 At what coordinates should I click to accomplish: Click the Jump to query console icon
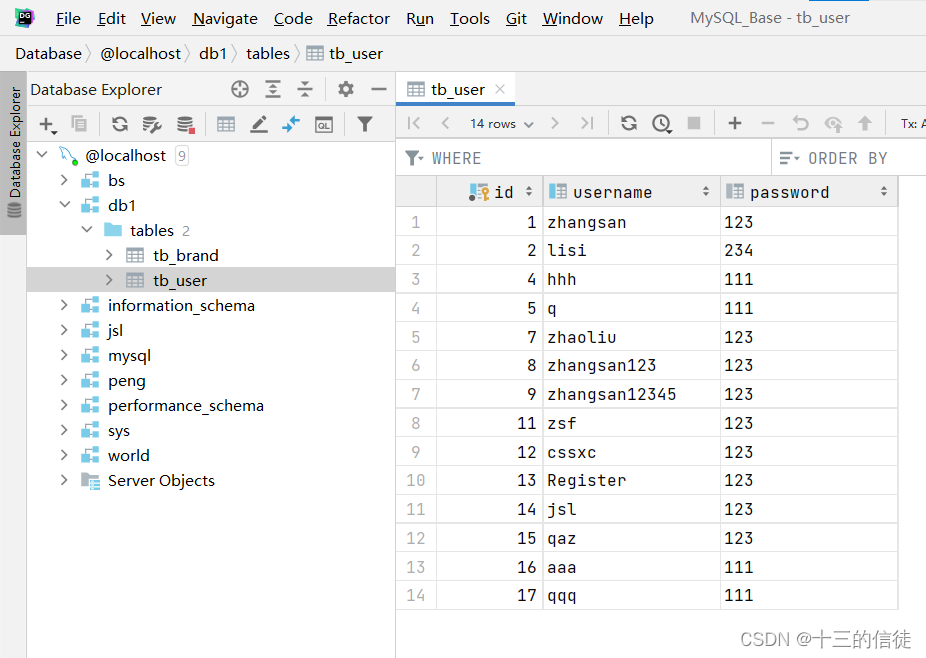click(x=291, y=124)
